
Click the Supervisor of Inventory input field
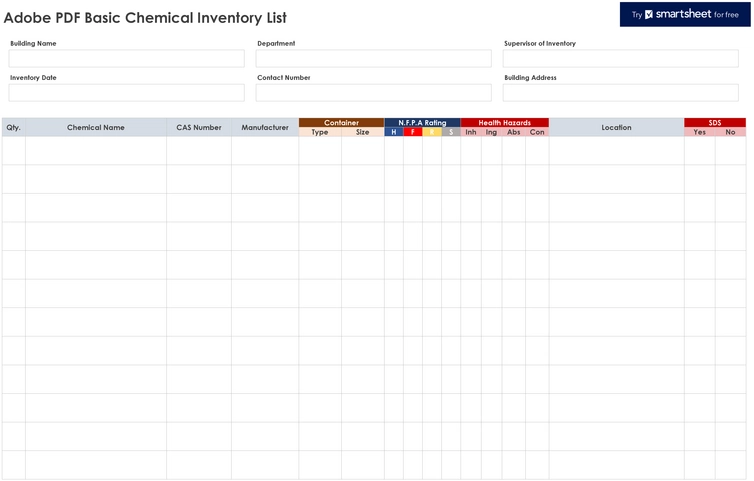621,59
